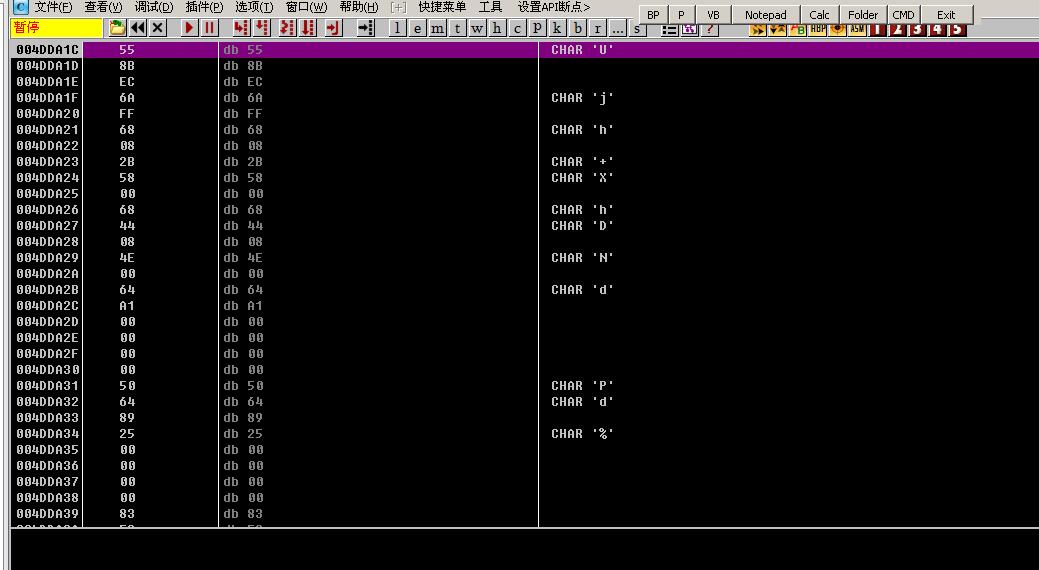This screenshot has height=570, width=1039.
Task: Open the 选项(T) menu
Action: pyautogui.click(x=254, y=7)
